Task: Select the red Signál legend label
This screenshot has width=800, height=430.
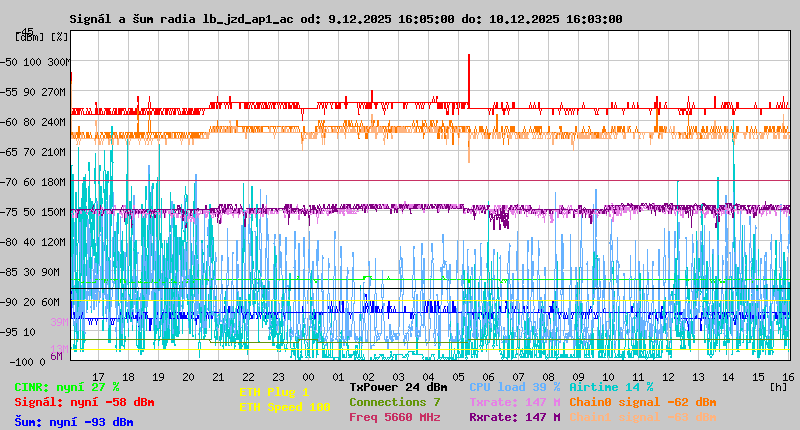Action: 84,402
